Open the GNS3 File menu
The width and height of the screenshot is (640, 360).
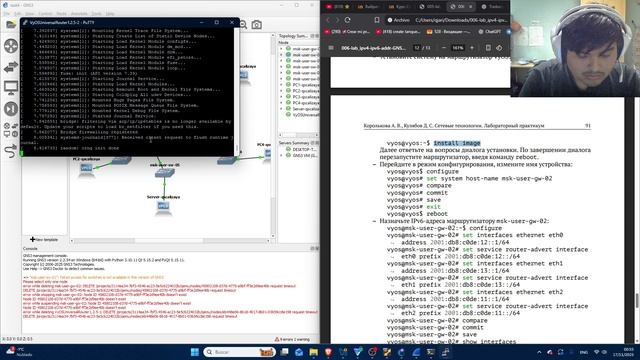click(6, 14)
